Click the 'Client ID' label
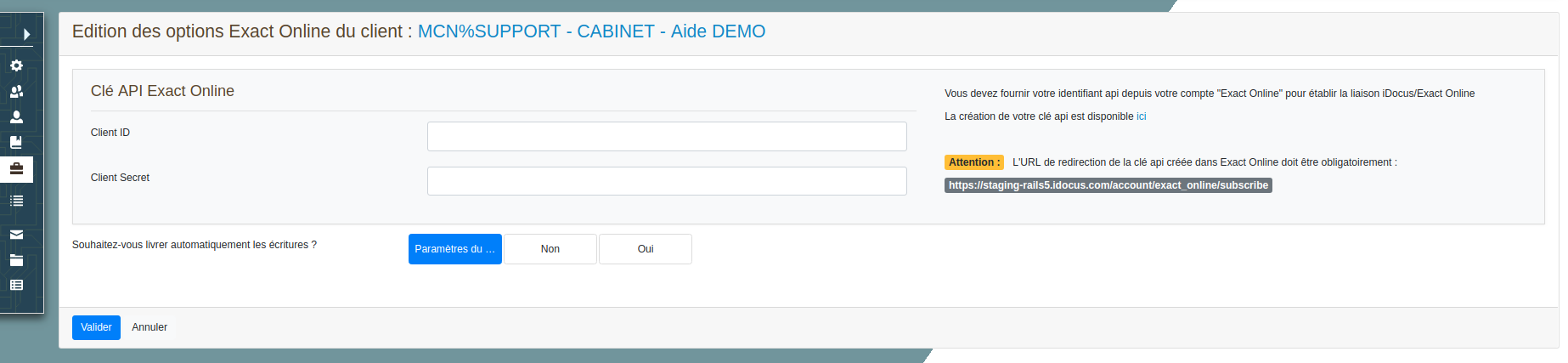The height and width of the screenshot is (363, 1568). point(110,133)
